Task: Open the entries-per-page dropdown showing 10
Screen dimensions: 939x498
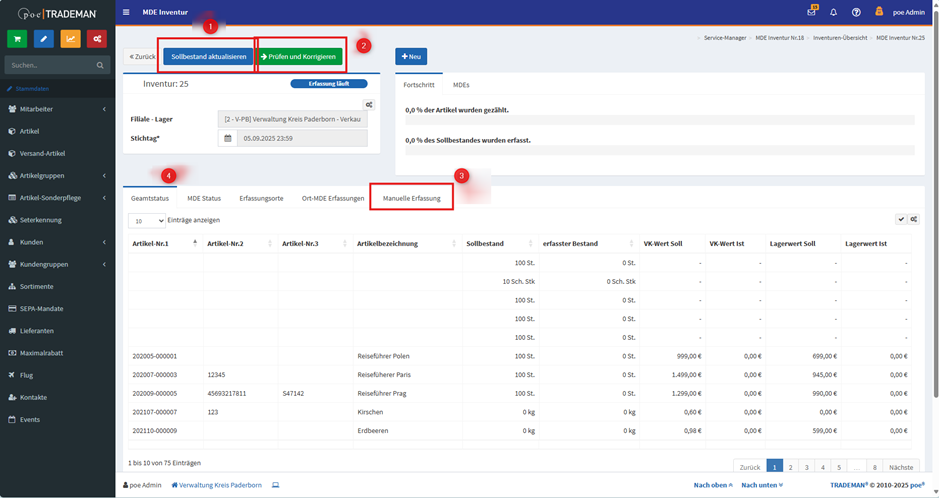Action: 147,221
